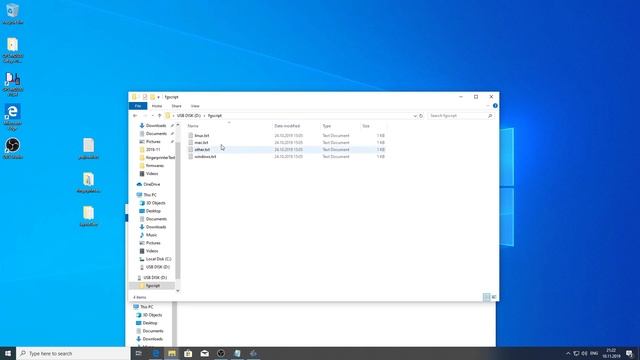Viewport: 640px width, 360px height.
Task: Select OneDrive in the navigation pane
Action: pyautogui.click(x=151, y=184)
